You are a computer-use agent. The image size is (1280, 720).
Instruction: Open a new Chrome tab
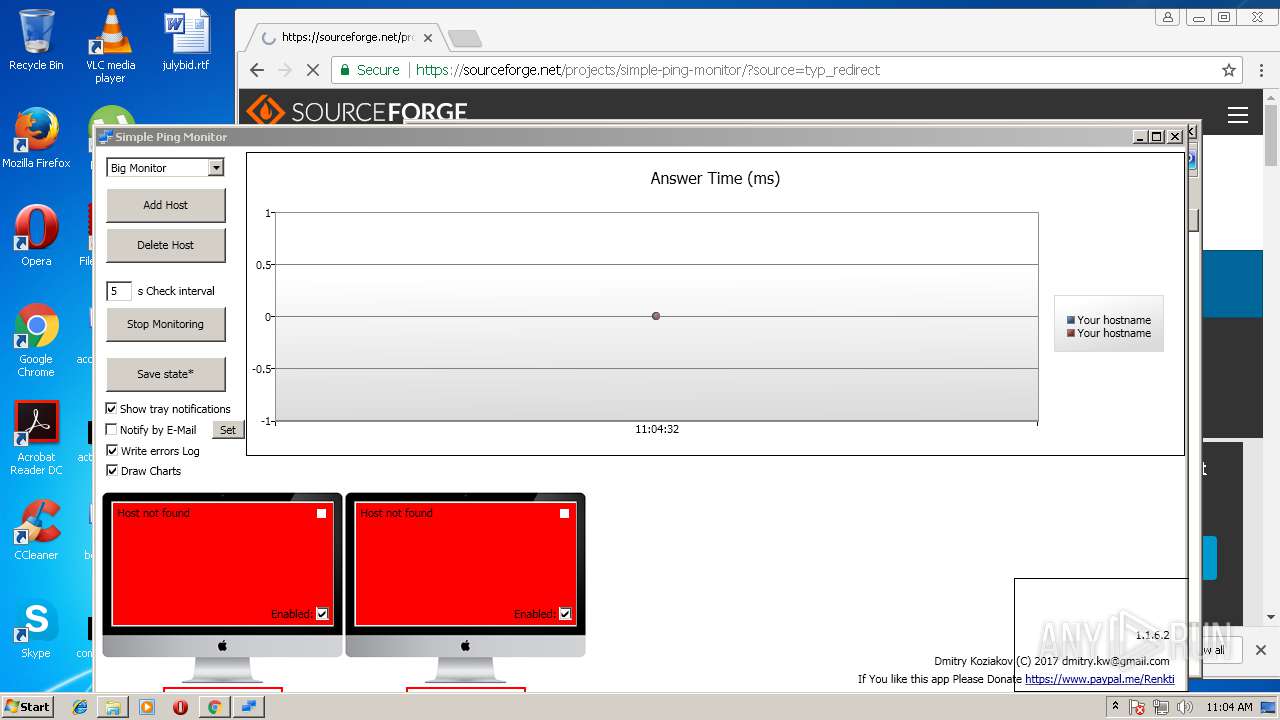pyautogui.click(x=464, y=38)
